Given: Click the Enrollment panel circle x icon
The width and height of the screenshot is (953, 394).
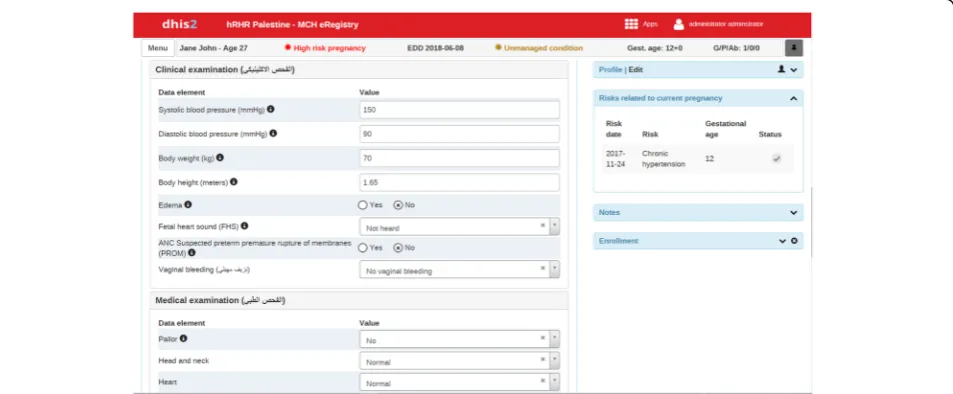Looking at the screenshot, I should (x=794, y=241).
